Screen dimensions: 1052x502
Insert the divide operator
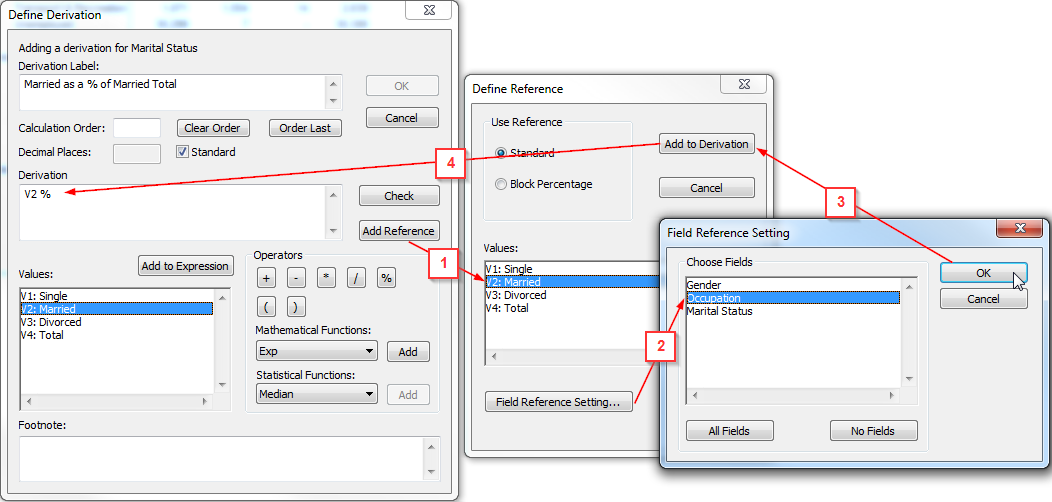point(356,278)
